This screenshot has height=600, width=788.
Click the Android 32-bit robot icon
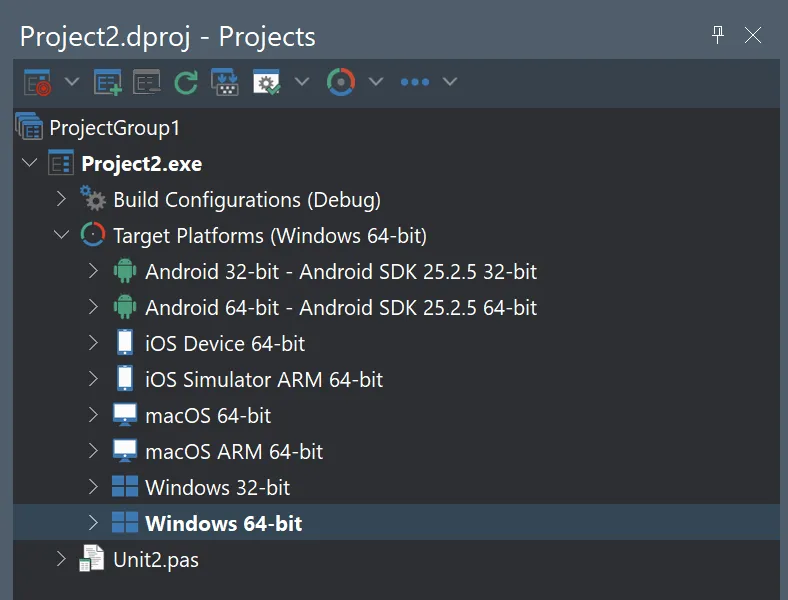coord(125,271)
